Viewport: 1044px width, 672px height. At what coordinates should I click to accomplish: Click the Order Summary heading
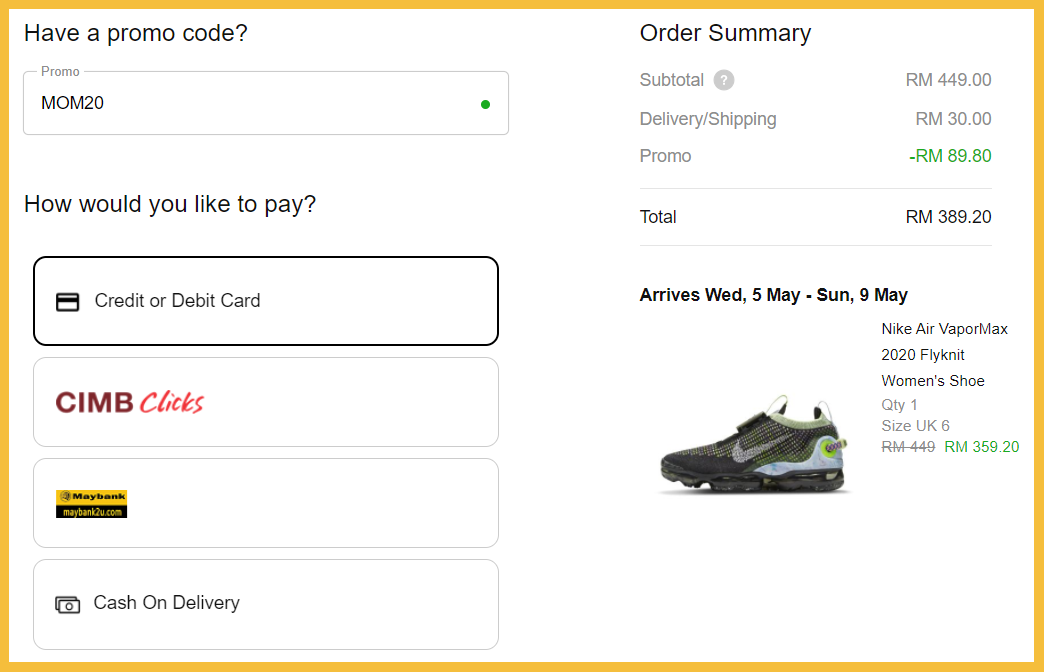(x=725, y=33)
